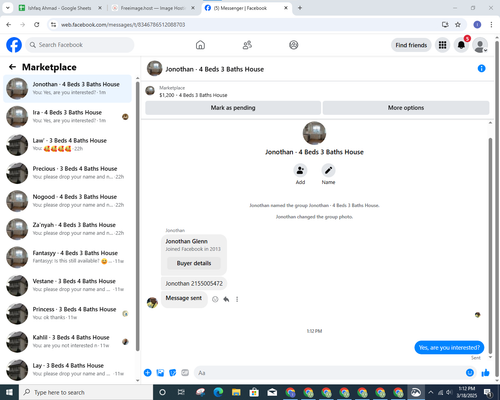This screenshot has height=400, width=500.
Task: Open Nogood - 4 Beds 3 Baths conversation
Action: point(67,201)
